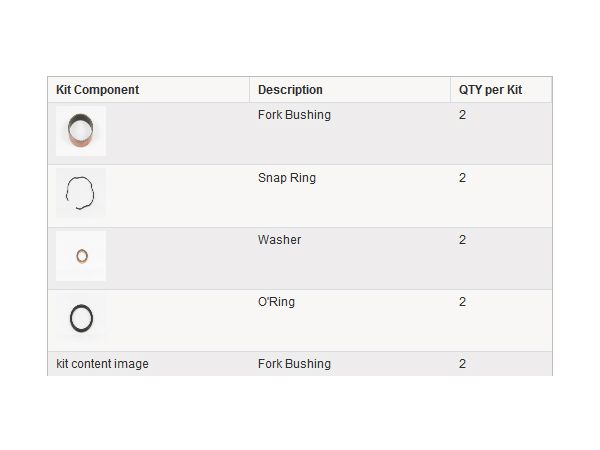Click the quantity 2 in Snap Ring row
Viewport: 600px width, 450px height.
click(x=462, y=178)
